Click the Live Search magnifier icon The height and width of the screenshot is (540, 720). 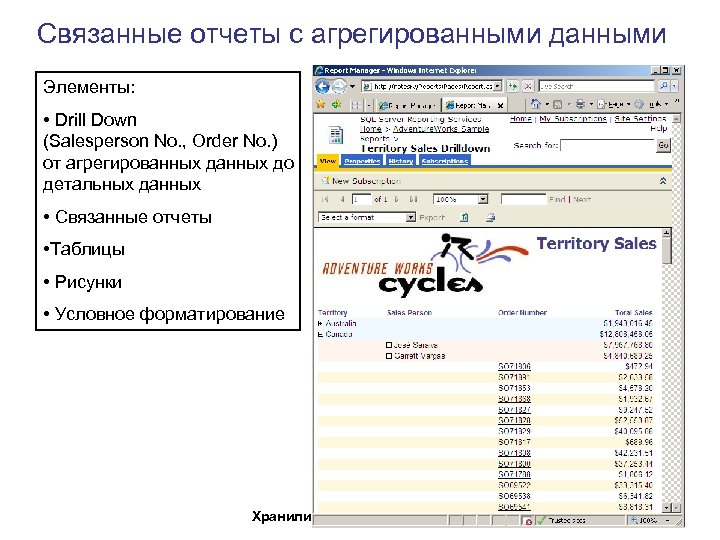coord(663,86)
